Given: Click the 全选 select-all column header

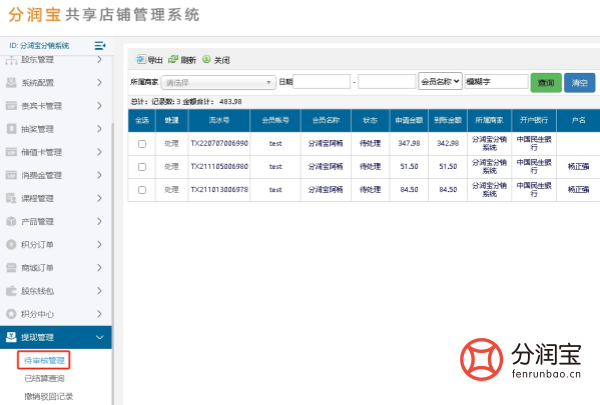Looking at the screenshot, I should click(142, 120).
